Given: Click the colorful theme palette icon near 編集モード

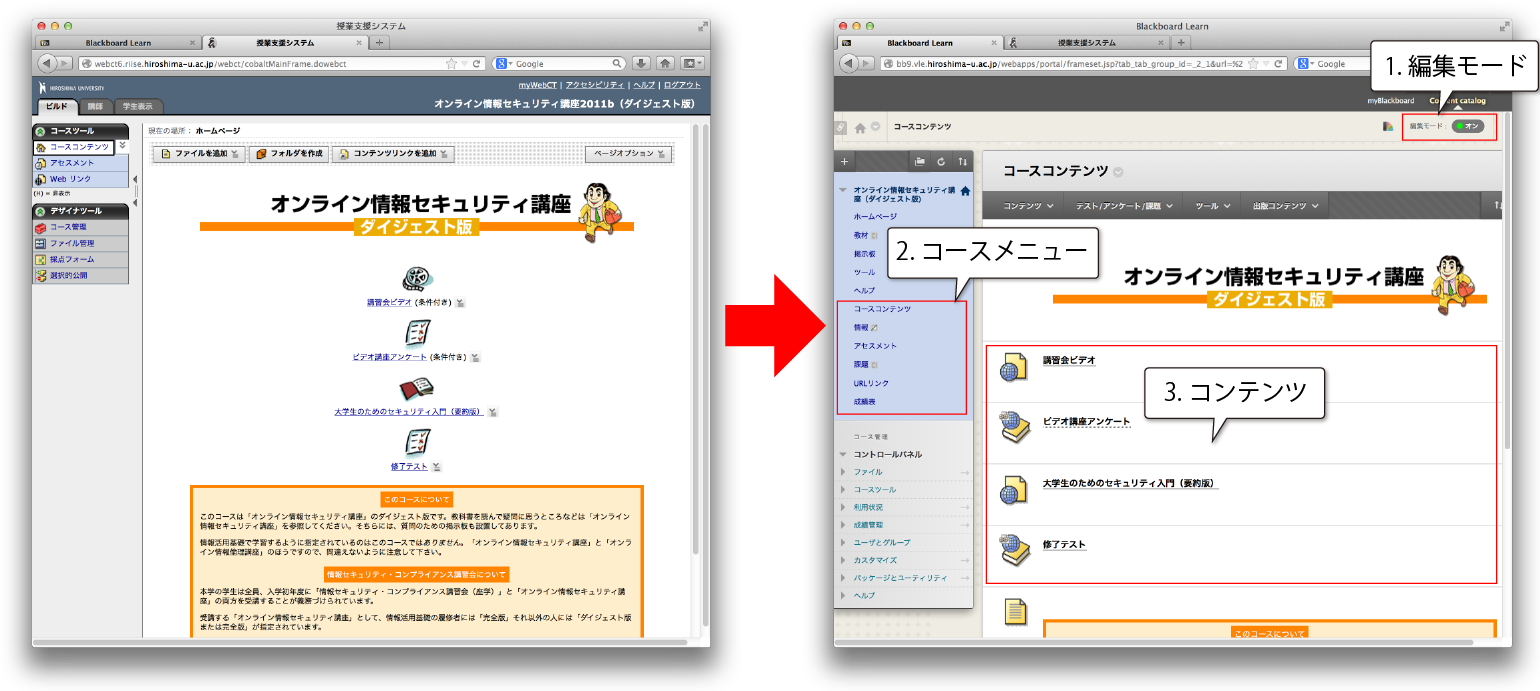Looking at the screenshot, I should point(1388,127).
